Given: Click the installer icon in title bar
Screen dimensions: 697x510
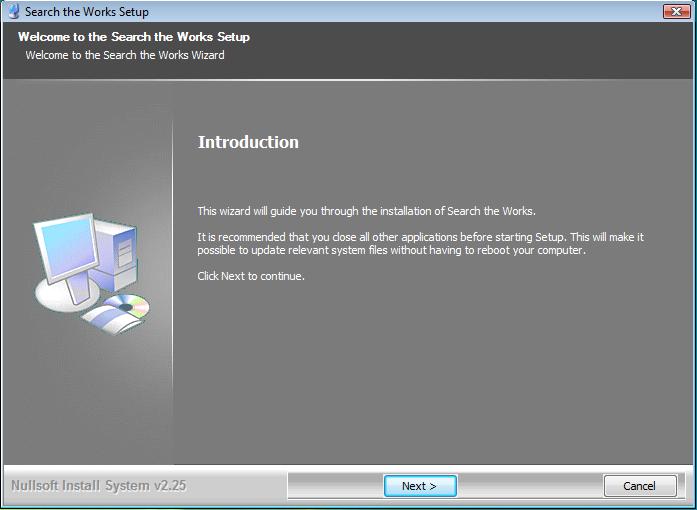Looking at the screenshot, I should (x=14, y=11).
